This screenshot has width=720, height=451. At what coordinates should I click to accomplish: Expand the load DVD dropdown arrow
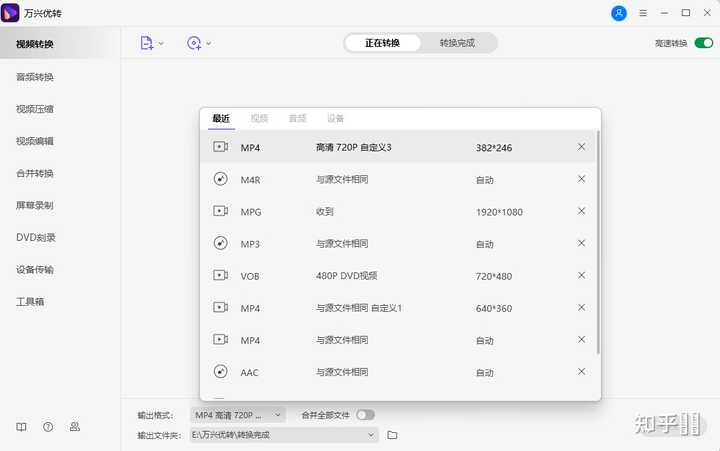[208, 44]
